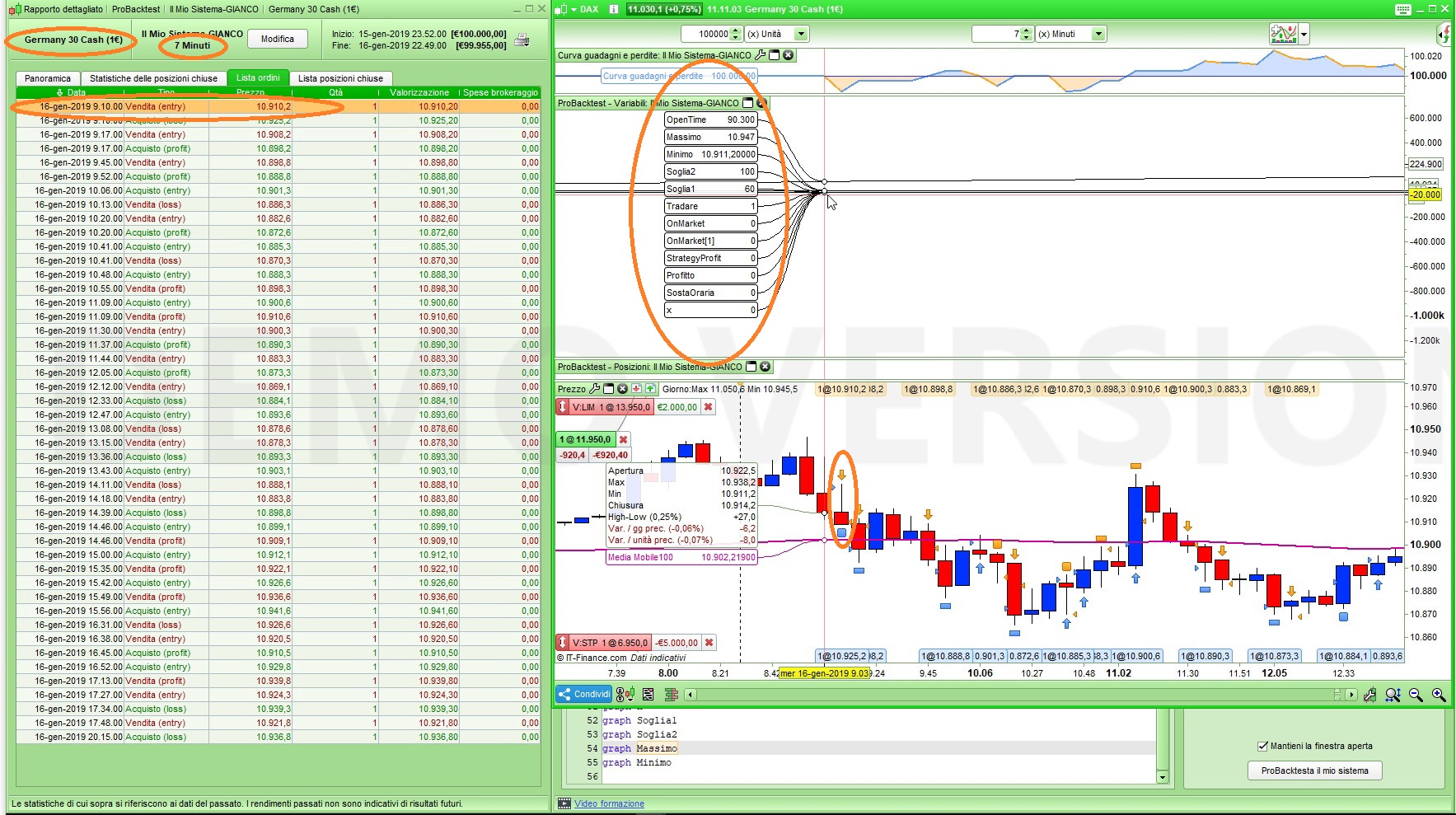This screenshot has width=1456, height=815.
Task: Click the Curva guadagni e perdite value label
Action: tap(679, 76)
